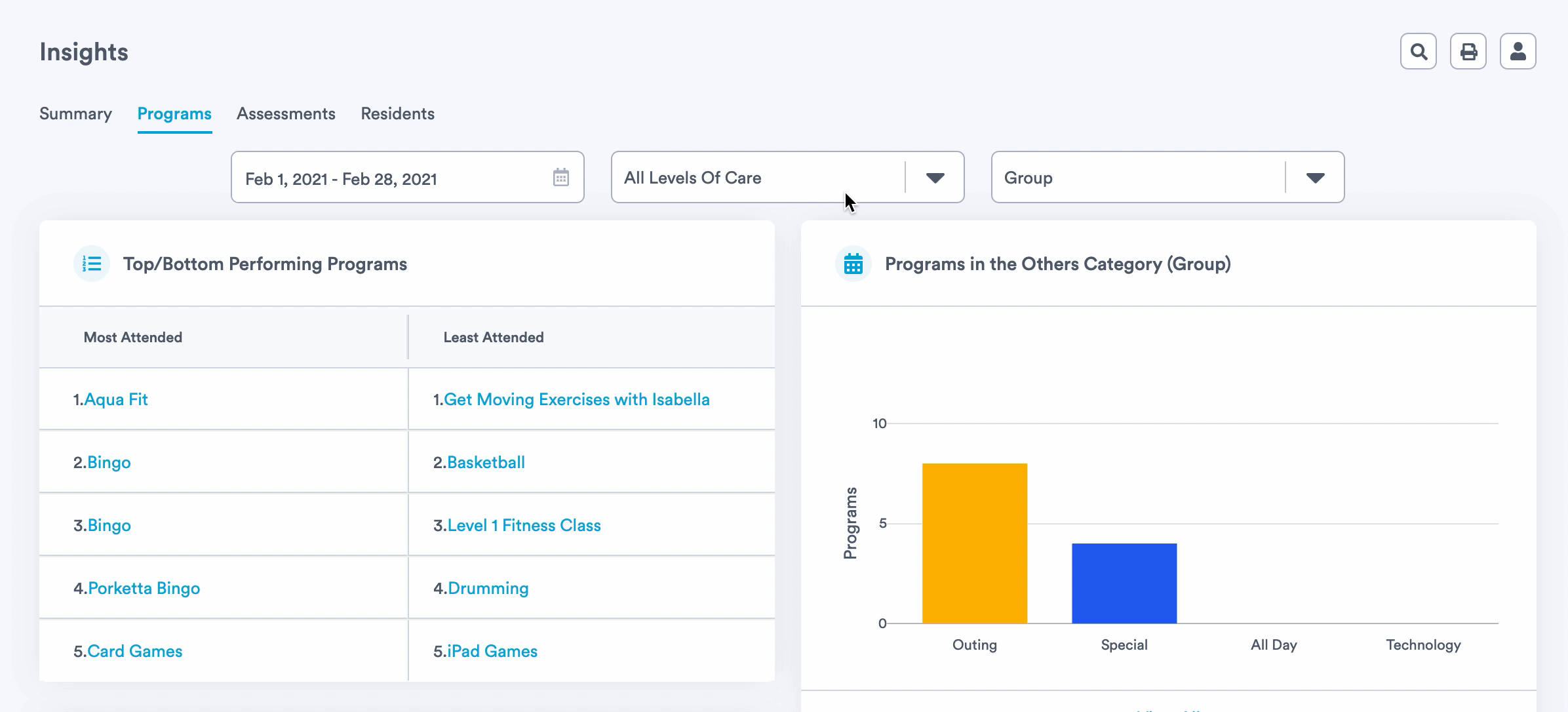Click the print icon button

[x=1468, y=51]
